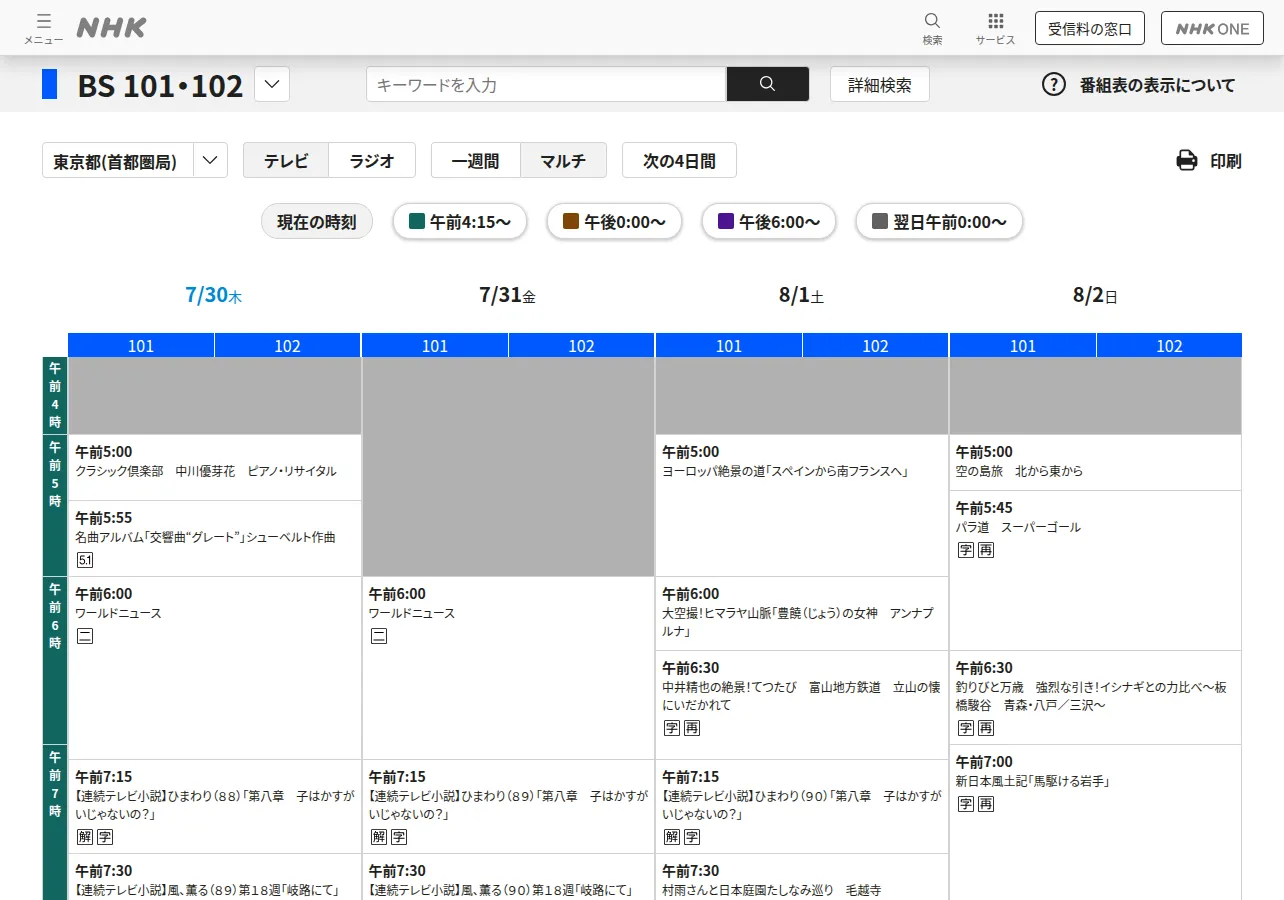Screen dimensions: 1284x900
Task: Jump to 午後0:00〜 time slot
Action: [615, 222]
